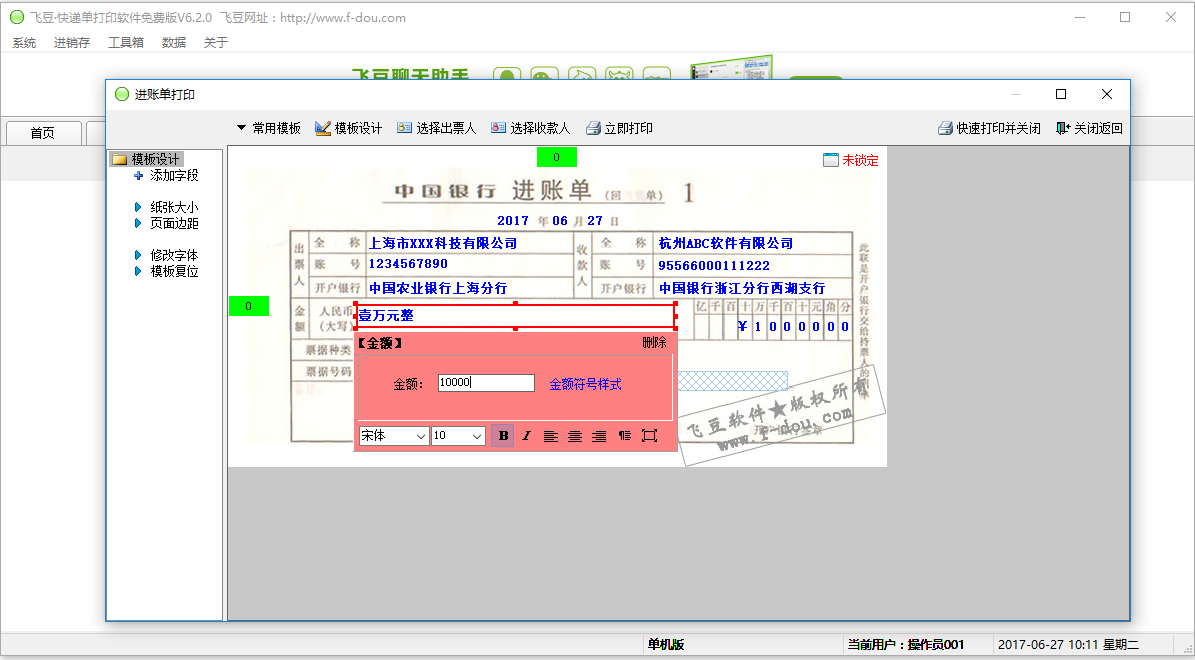Align the 金额 field text left
This screenshot has height=660, width=1195.
tap(551, 436)
